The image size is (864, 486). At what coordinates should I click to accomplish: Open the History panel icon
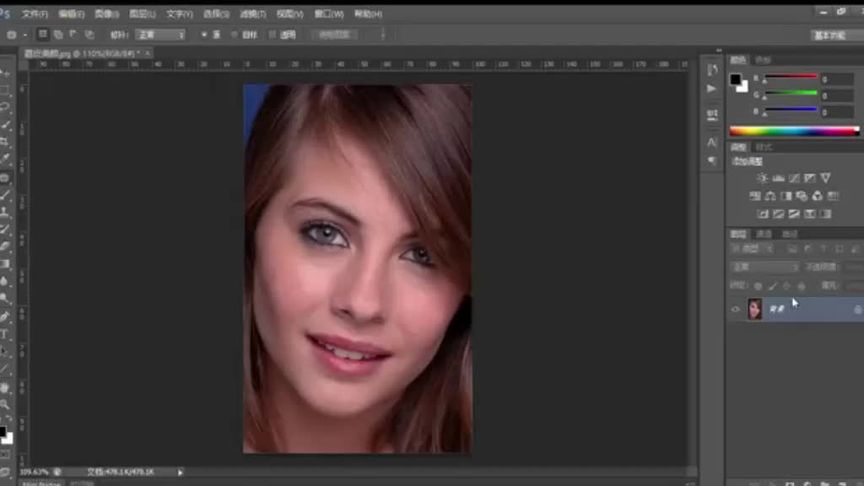[712, 69]
